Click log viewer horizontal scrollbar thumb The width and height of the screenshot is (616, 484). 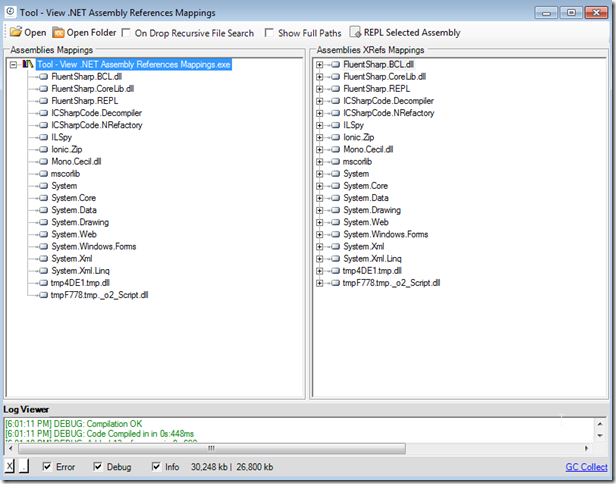pyautogui.click(x=212, y=448)
